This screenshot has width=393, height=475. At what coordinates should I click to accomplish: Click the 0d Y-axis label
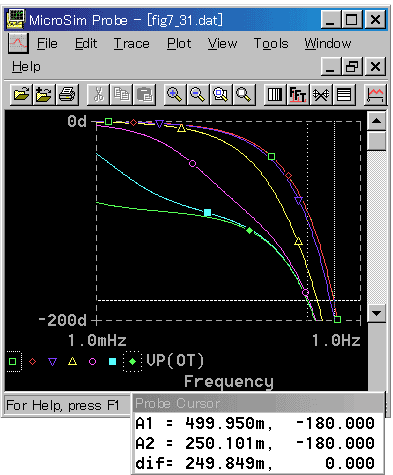77,121
